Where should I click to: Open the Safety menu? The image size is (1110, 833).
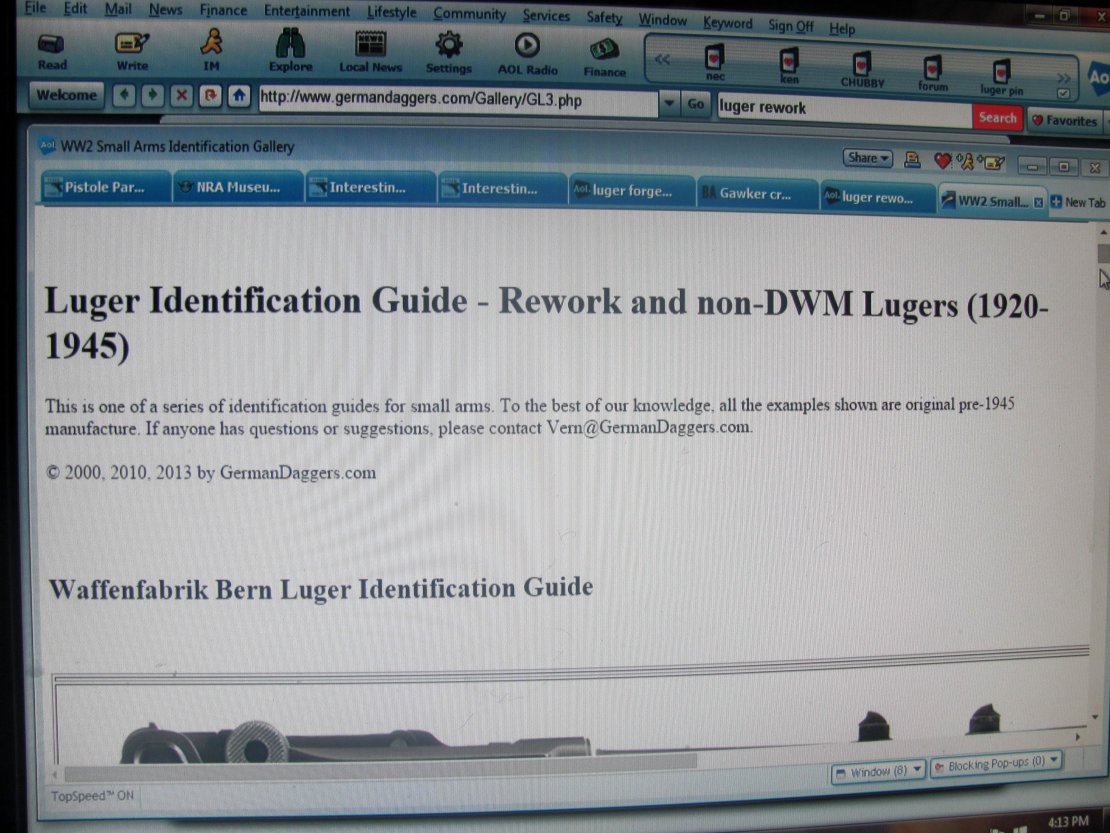tap(604, 17)
